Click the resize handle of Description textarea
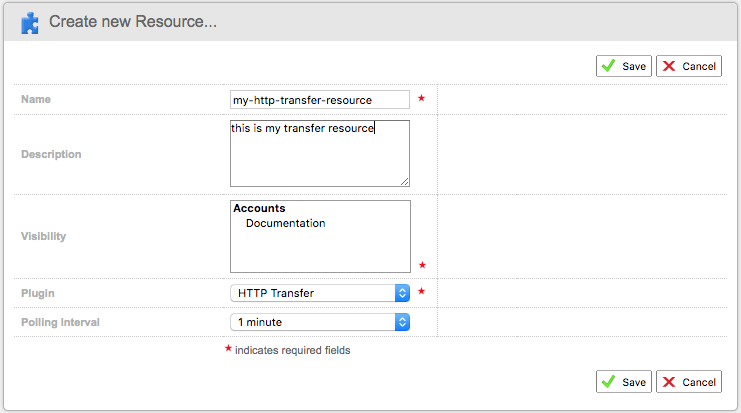The height and width of the screenshot is (413, 741). point(405,182)
